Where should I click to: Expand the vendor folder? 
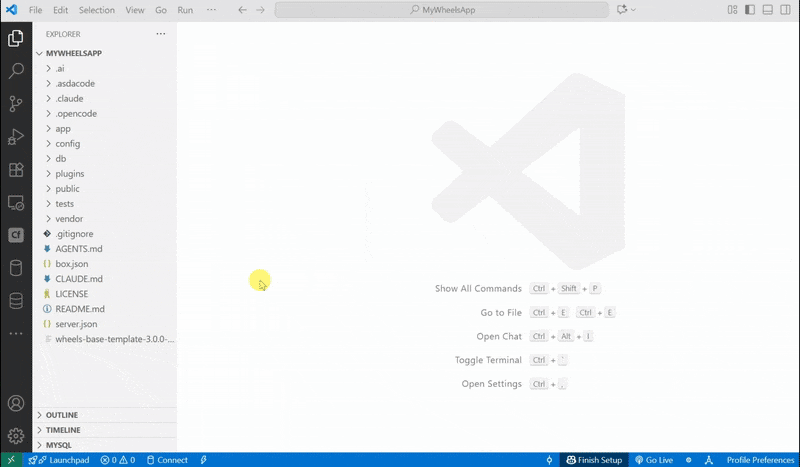(x=105, y=218)
